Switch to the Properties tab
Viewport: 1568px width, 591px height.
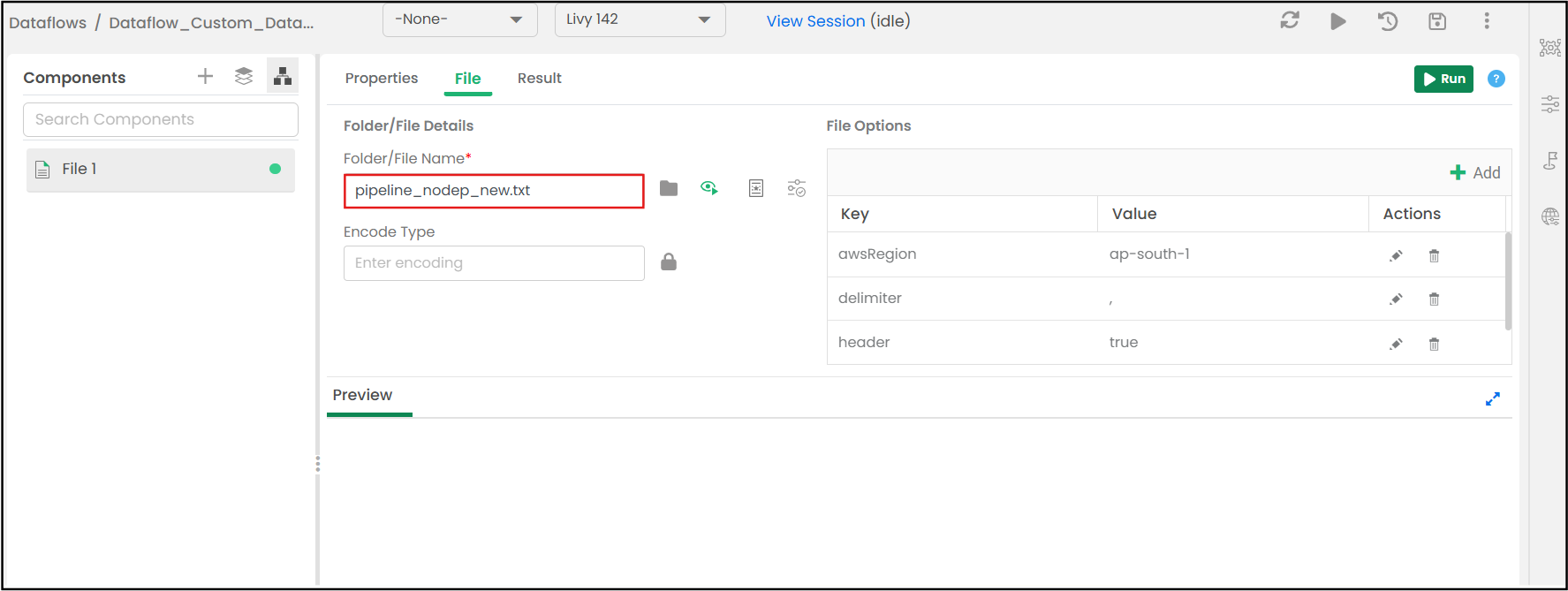pos(382,78)
